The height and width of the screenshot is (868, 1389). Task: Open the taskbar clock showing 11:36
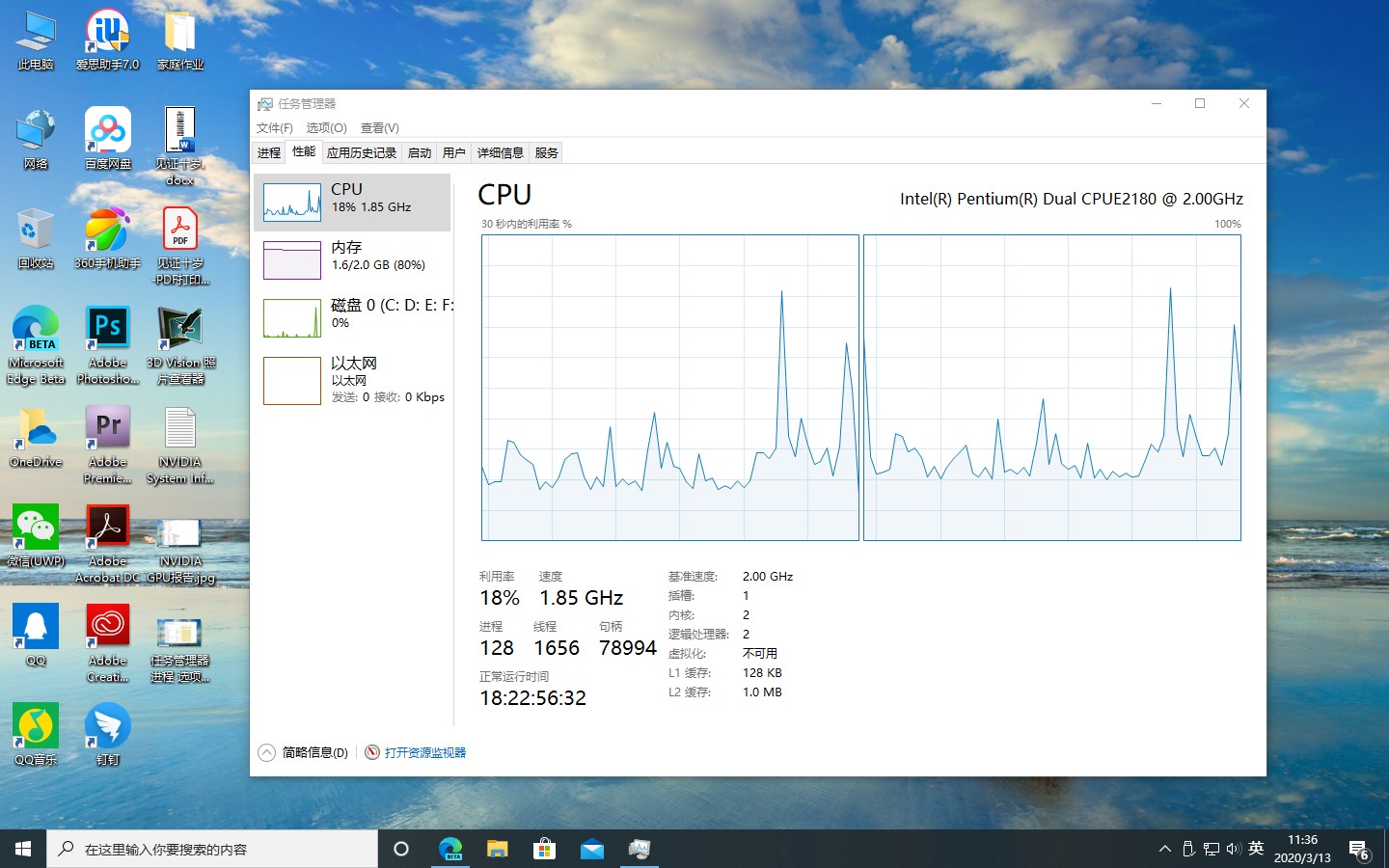click(1302, 849)
